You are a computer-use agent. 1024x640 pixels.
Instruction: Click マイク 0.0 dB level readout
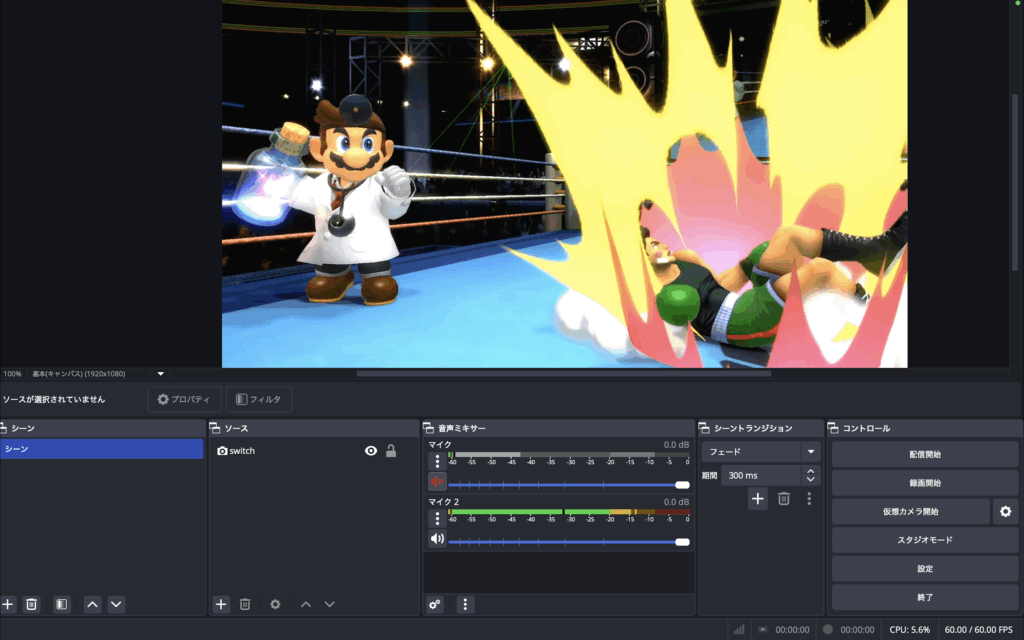click(676, 445)
